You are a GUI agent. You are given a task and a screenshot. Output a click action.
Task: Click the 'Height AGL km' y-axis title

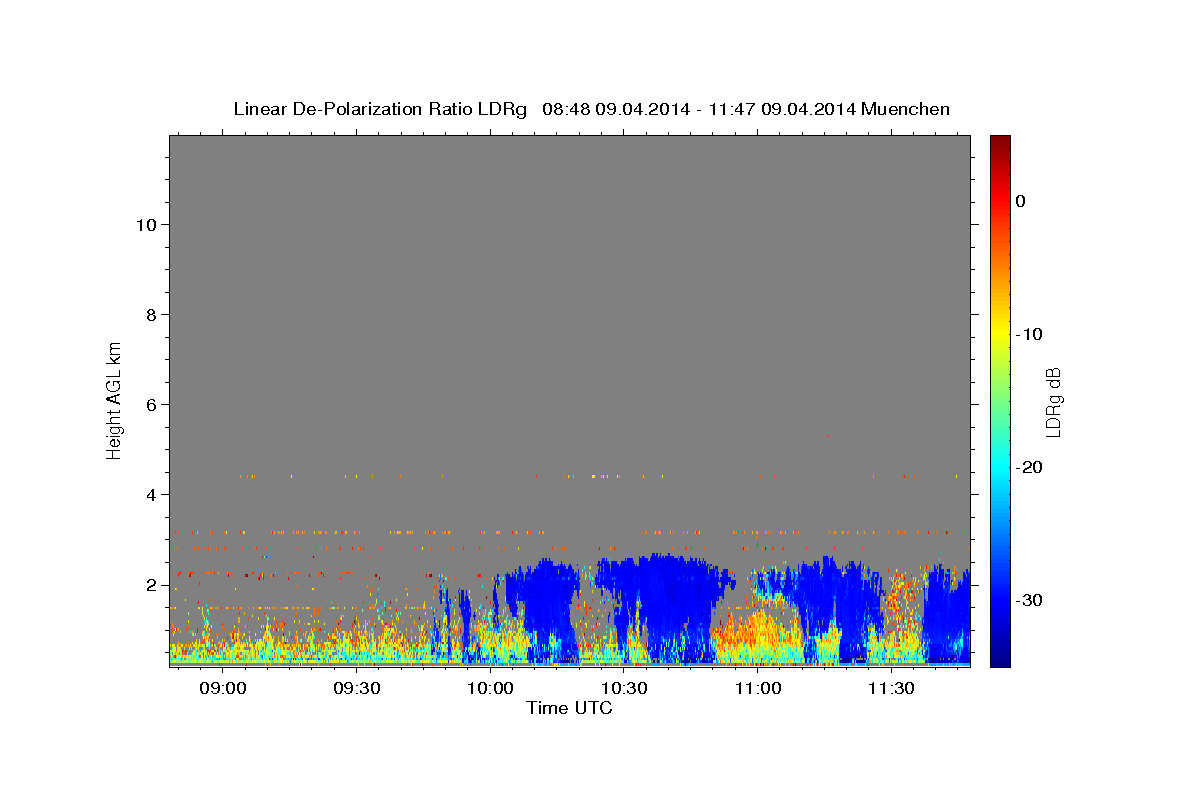pyautogui.click(x=114, y=399)
